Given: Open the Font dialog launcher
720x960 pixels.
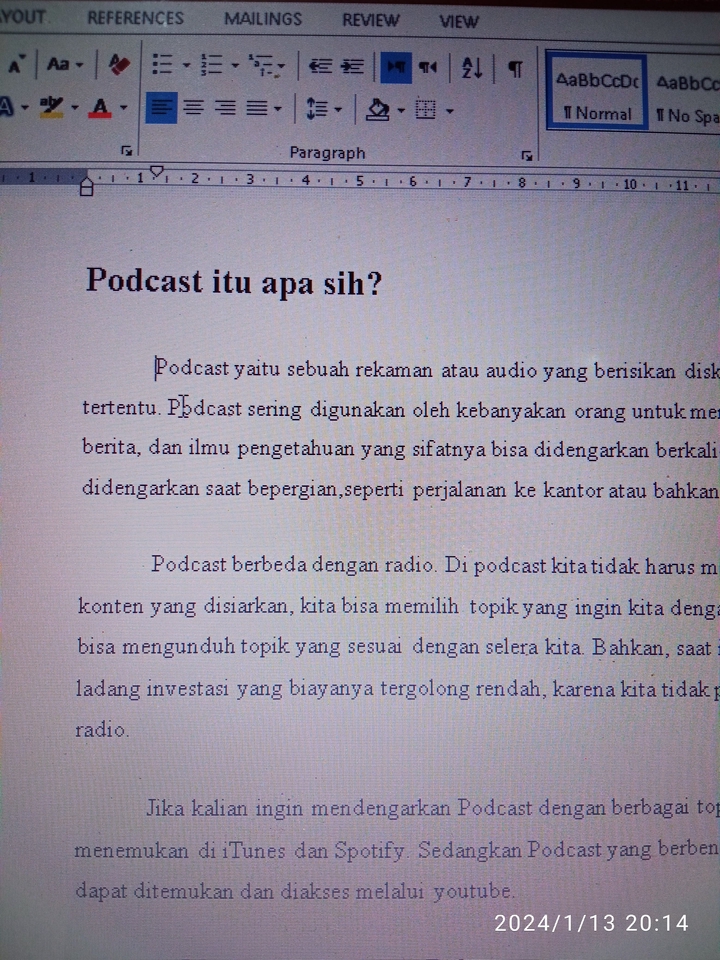Looking at the screenshot, I should pyautogui.click(x=127, y=150).
